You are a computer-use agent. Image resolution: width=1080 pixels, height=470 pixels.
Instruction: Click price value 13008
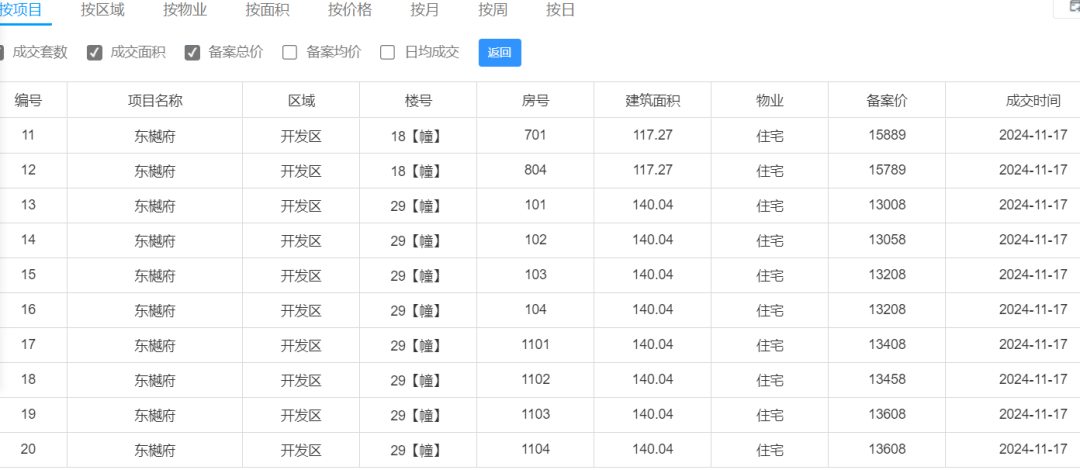[x=887, y=205]
